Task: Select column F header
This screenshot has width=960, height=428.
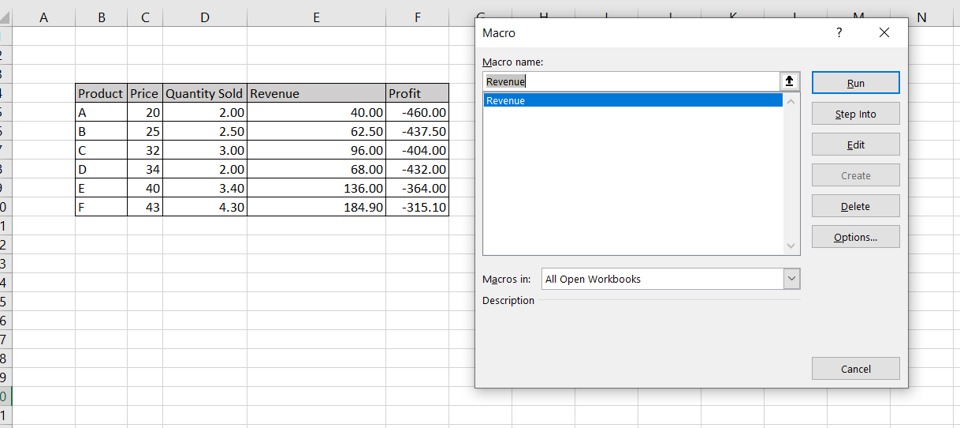Action: [x=417, y=18]
